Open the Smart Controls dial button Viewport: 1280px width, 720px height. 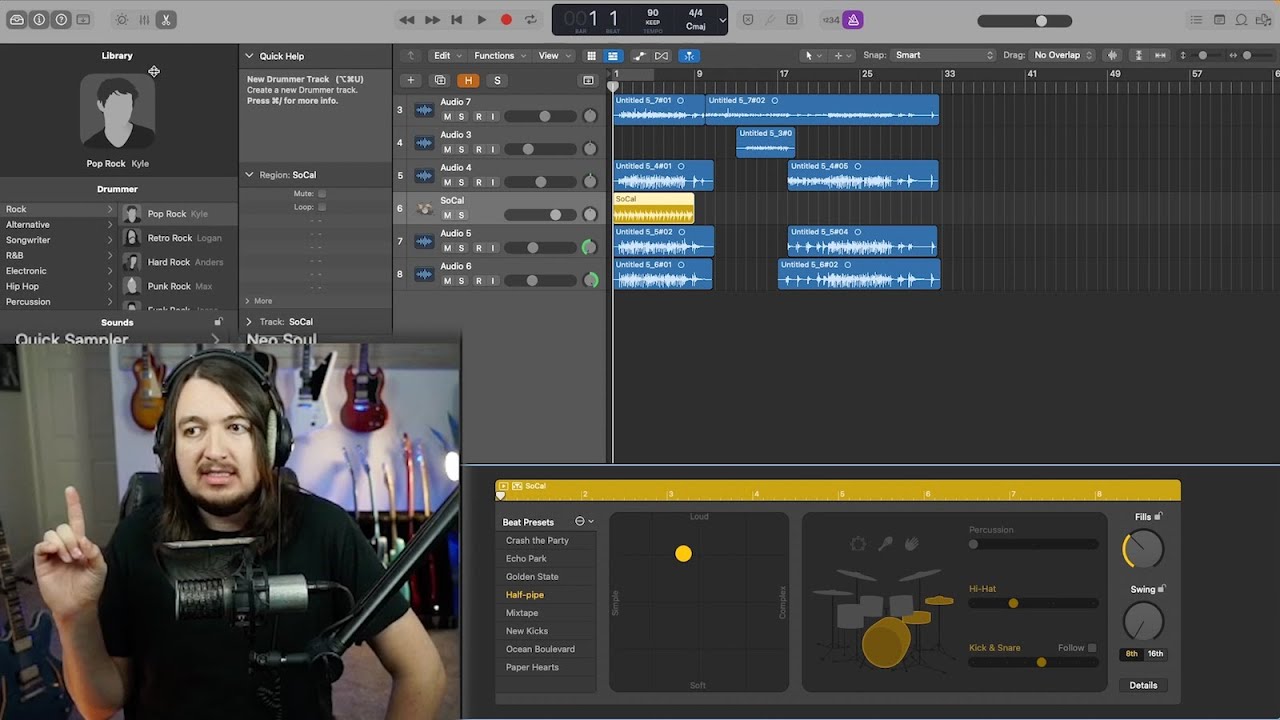click(x=121, y=19)
